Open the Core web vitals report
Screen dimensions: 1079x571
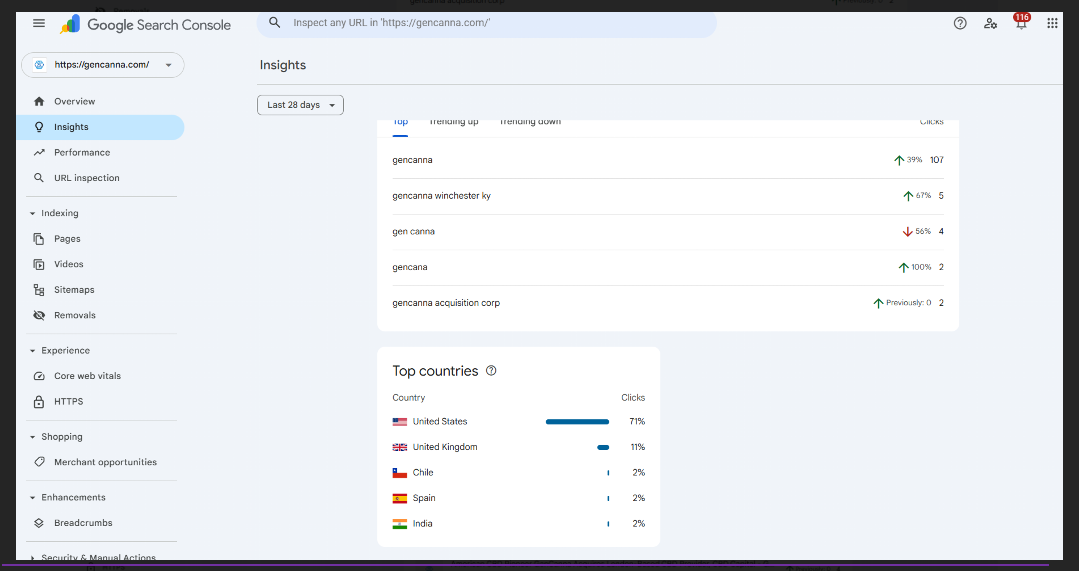(x=88, y=376)
